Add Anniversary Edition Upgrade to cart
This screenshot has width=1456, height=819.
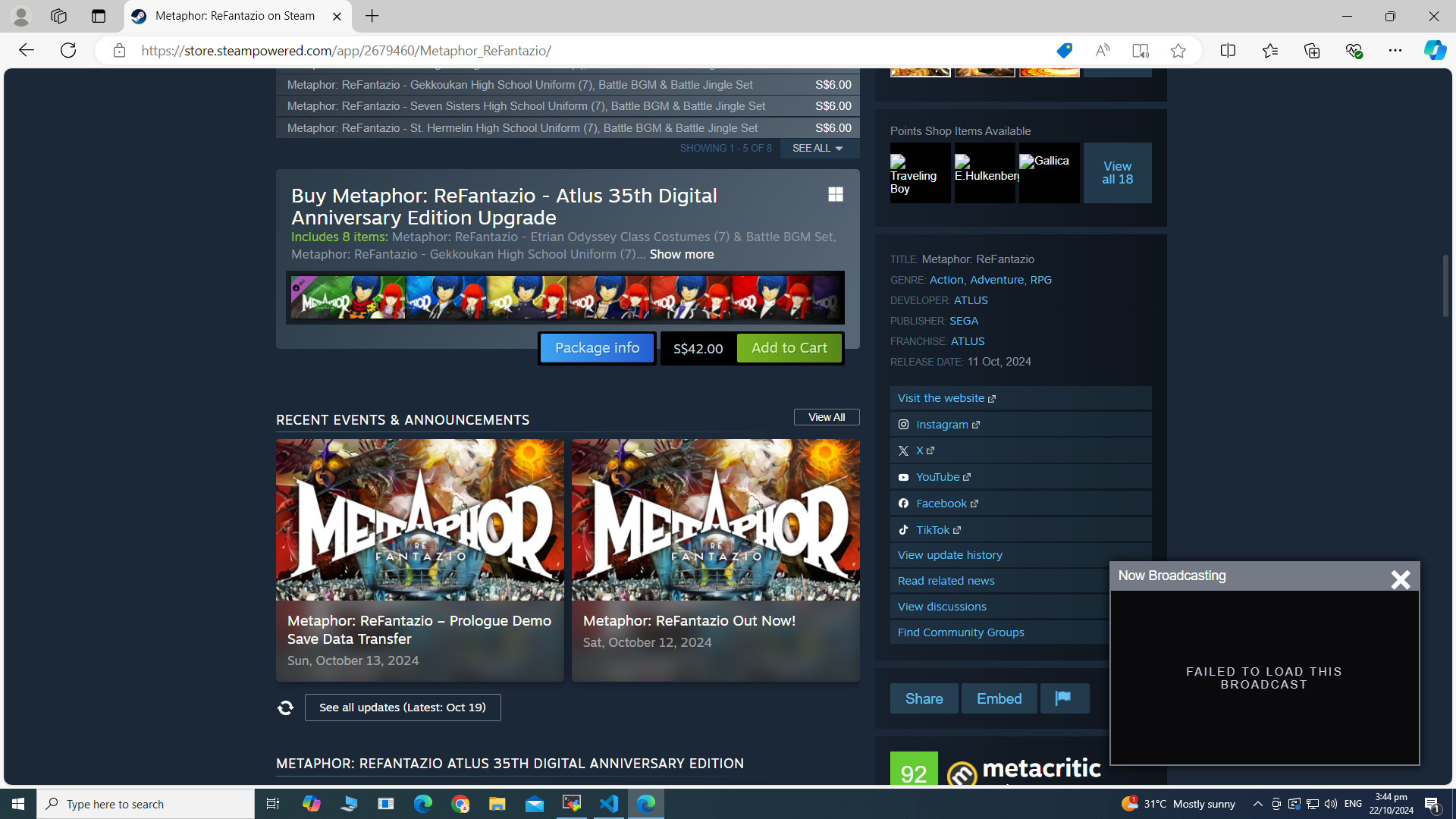point(789,348)
